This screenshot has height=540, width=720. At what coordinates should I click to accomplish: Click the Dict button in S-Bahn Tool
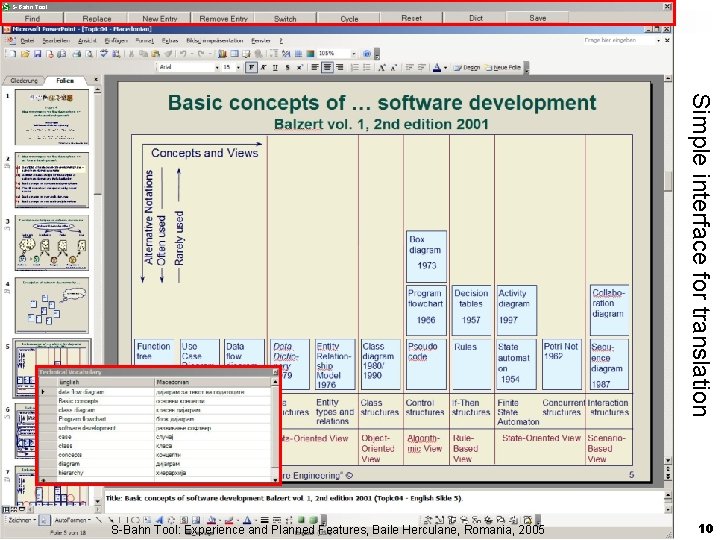point(476,18)
